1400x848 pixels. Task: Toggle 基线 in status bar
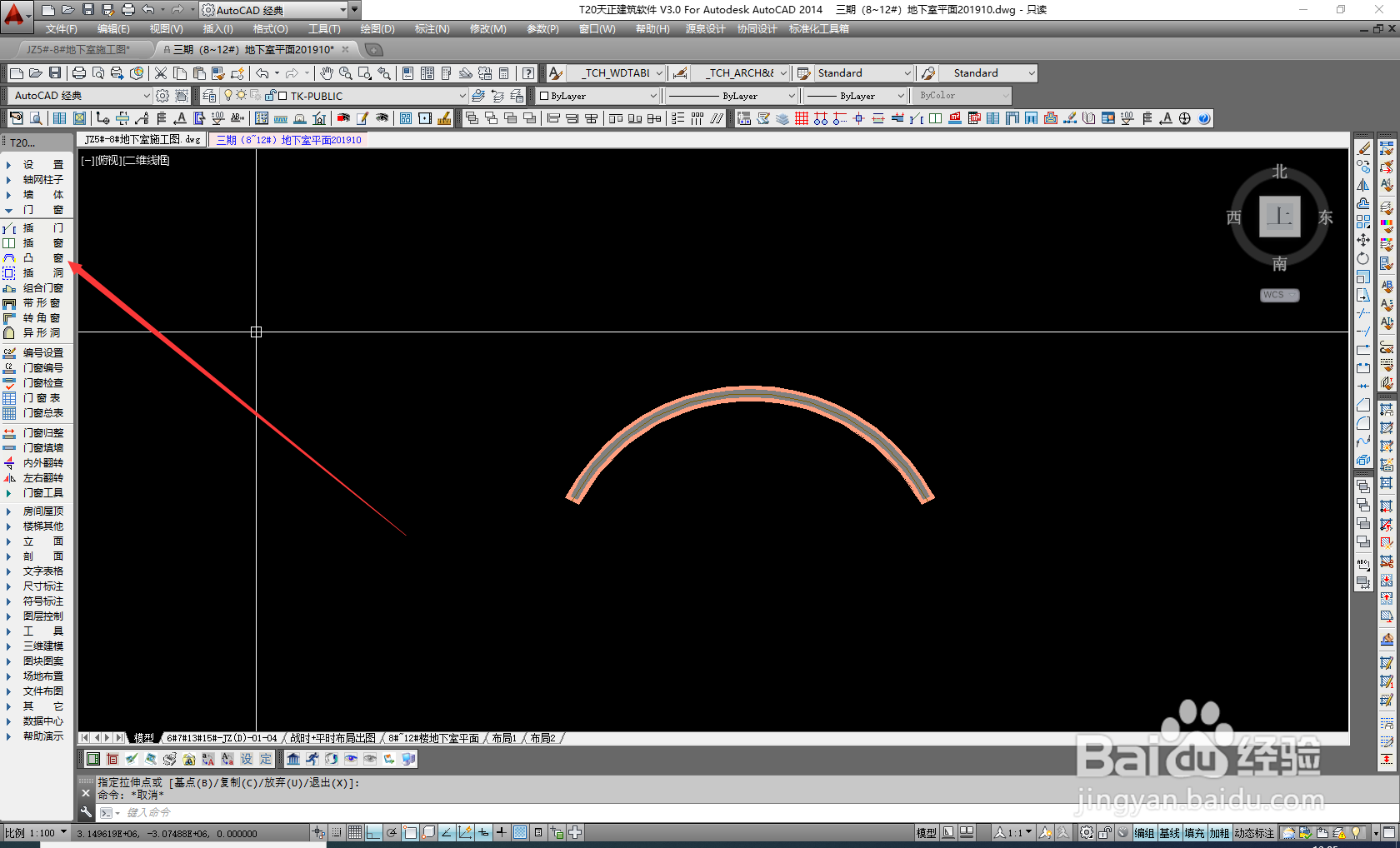coord(1169,833)
